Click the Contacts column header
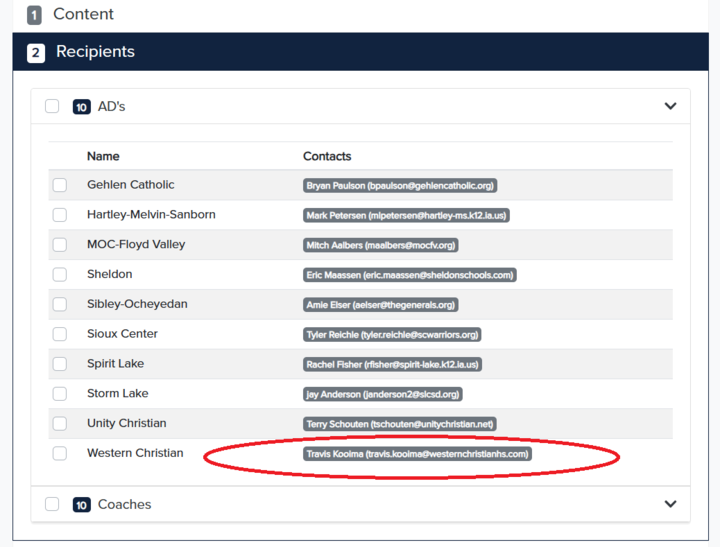 [x=327, y=156]
